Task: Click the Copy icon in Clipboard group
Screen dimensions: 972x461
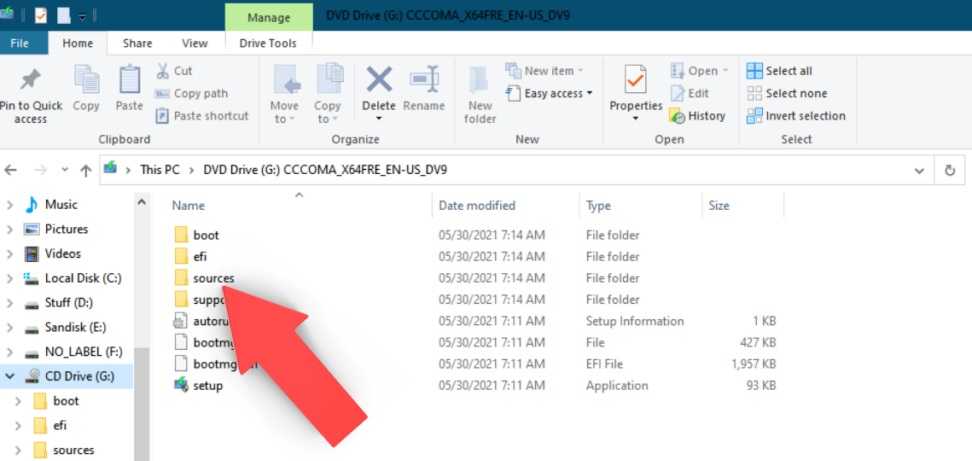Action: 86,82
